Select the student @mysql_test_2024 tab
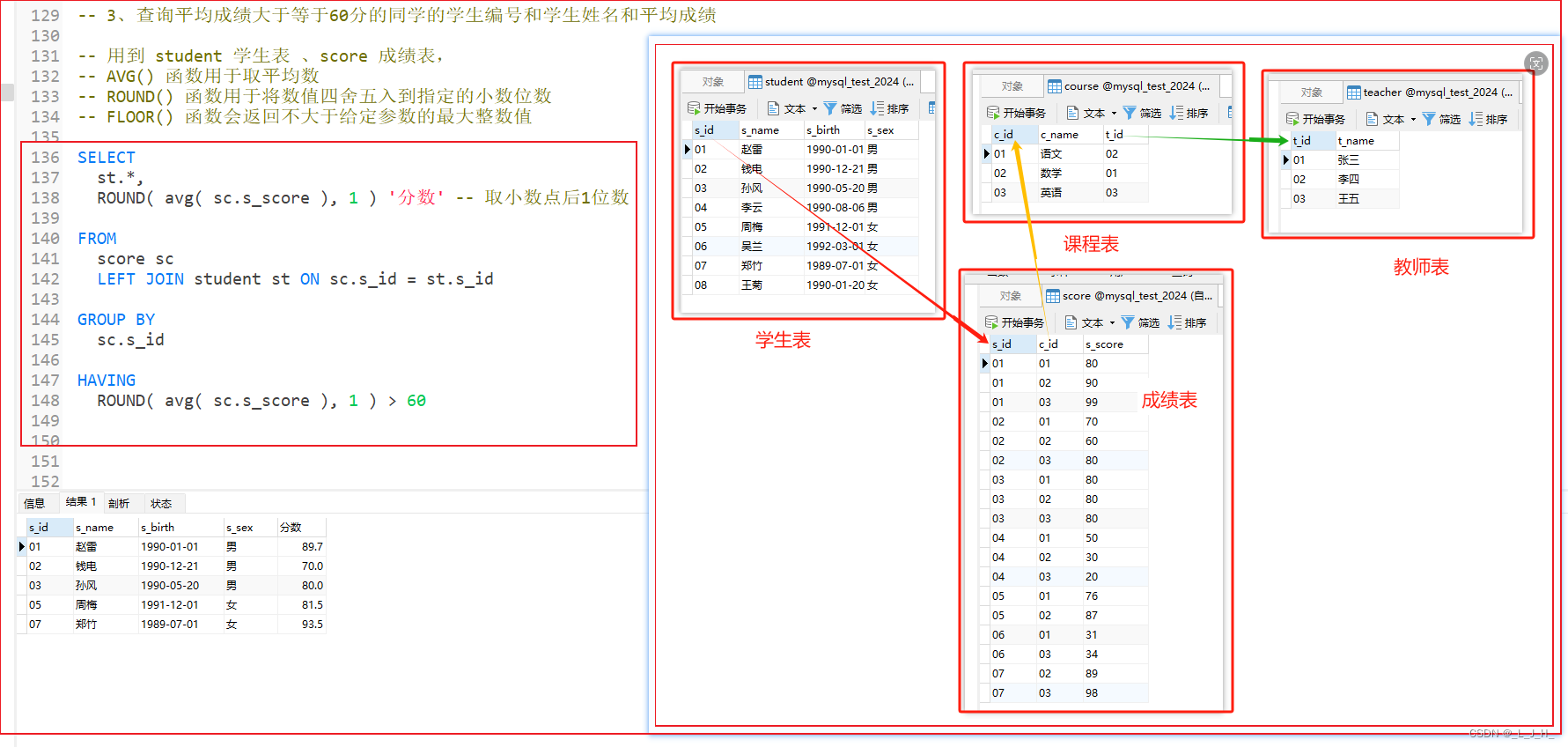The image size is (1568, 747). click(x=833, y=81)
